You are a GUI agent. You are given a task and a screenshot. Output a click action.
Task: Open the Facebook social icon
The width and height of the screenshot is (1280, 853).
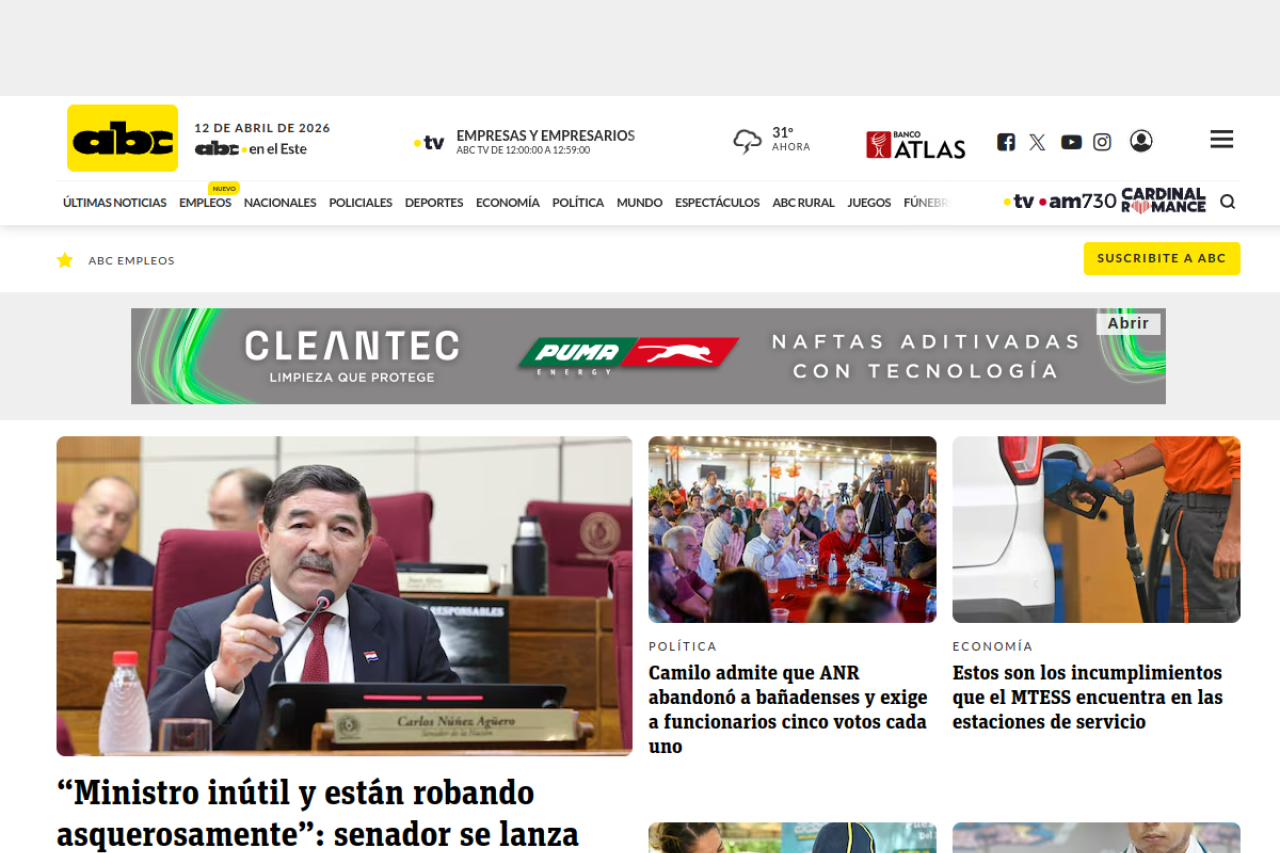[1006, 142]
